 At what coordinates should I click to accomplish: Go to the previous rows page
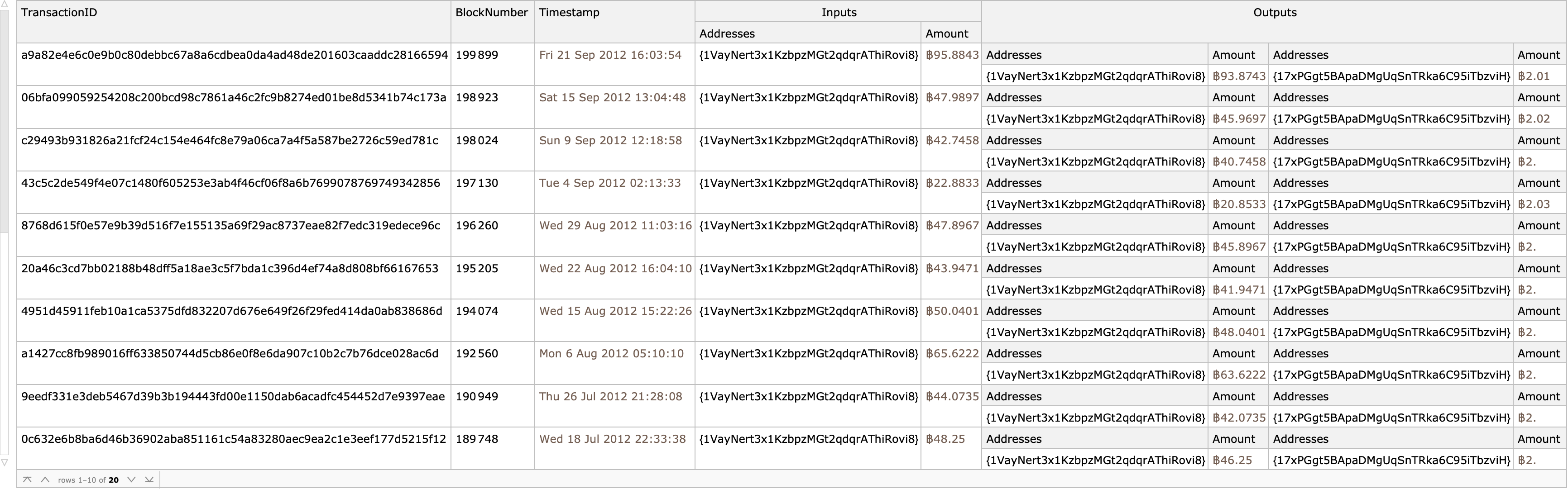tap(45, 479)
